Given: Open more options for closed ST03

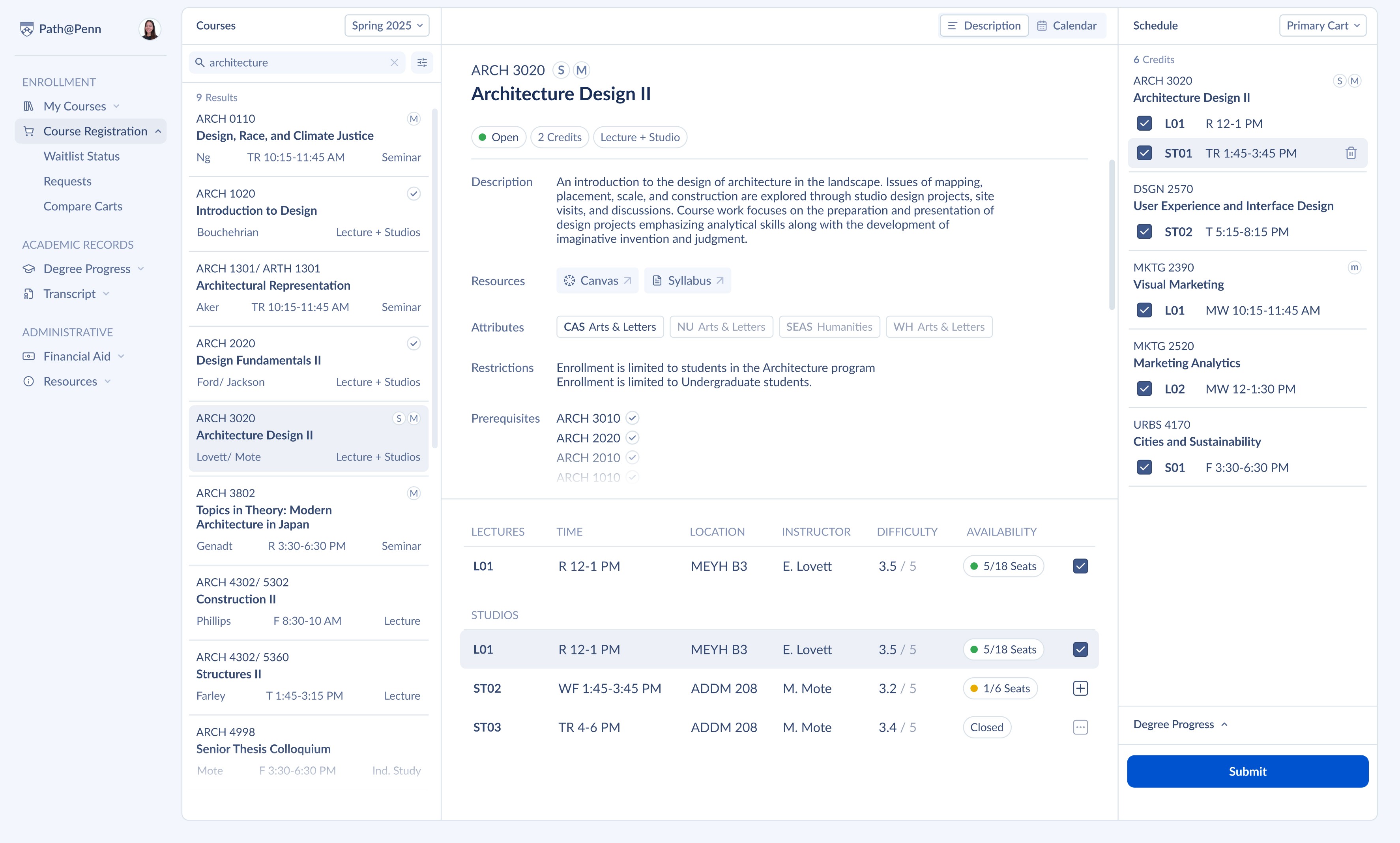Looking at the screenshot, I should [1080, 727].
